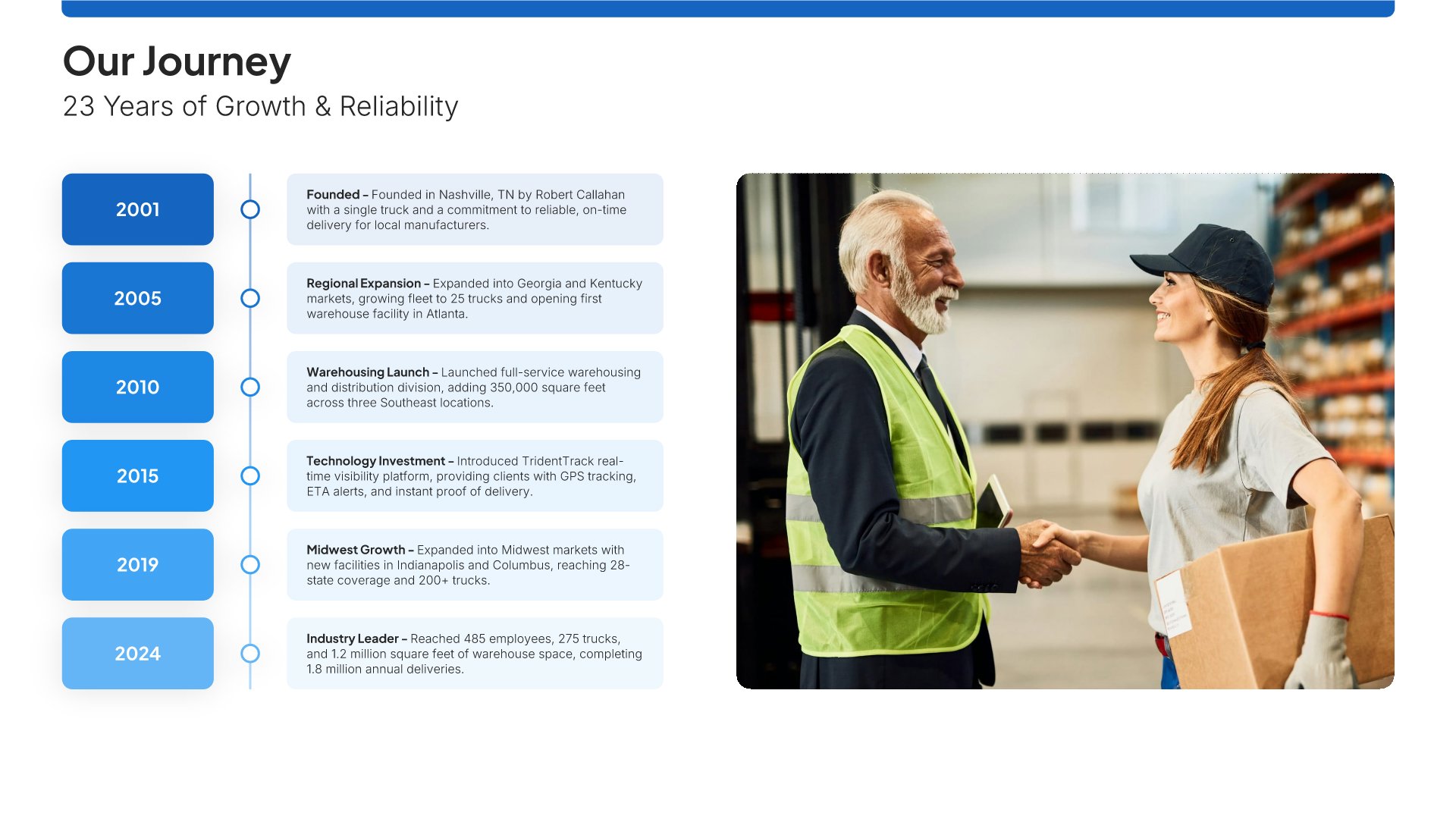The image size is (1456, 819).
Task: Select the timeline circle marker beside 2019
Action: pos(250,564)
